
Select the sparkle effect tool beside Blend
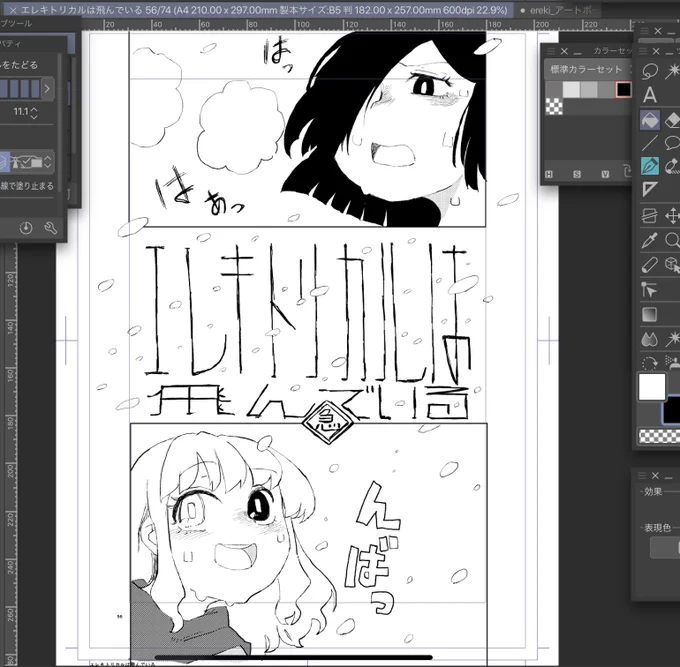[673, 339]
